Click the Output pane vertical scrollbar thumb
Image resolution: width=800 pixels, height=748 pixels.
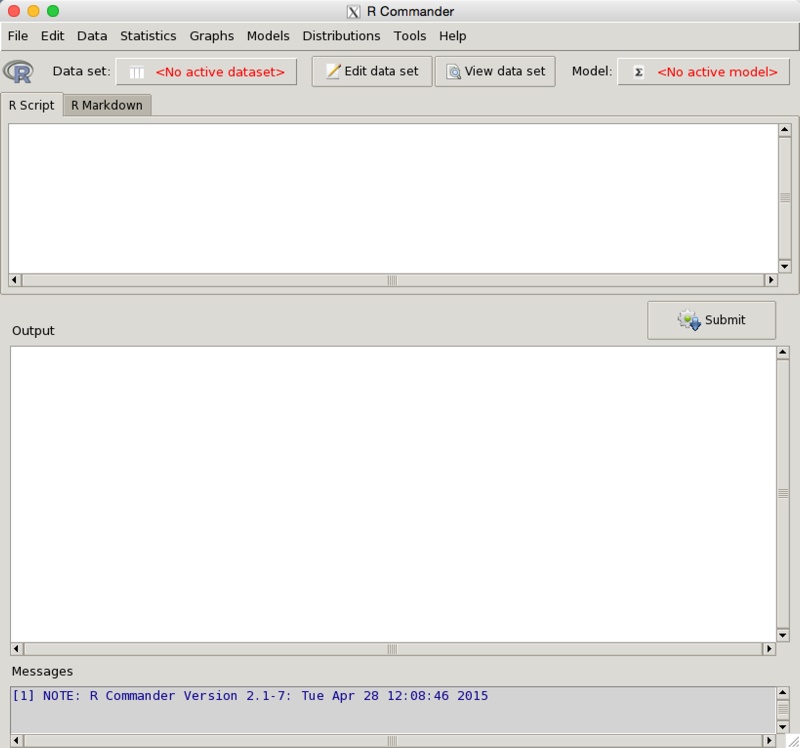pyautogui.click(x=783, y=494)
